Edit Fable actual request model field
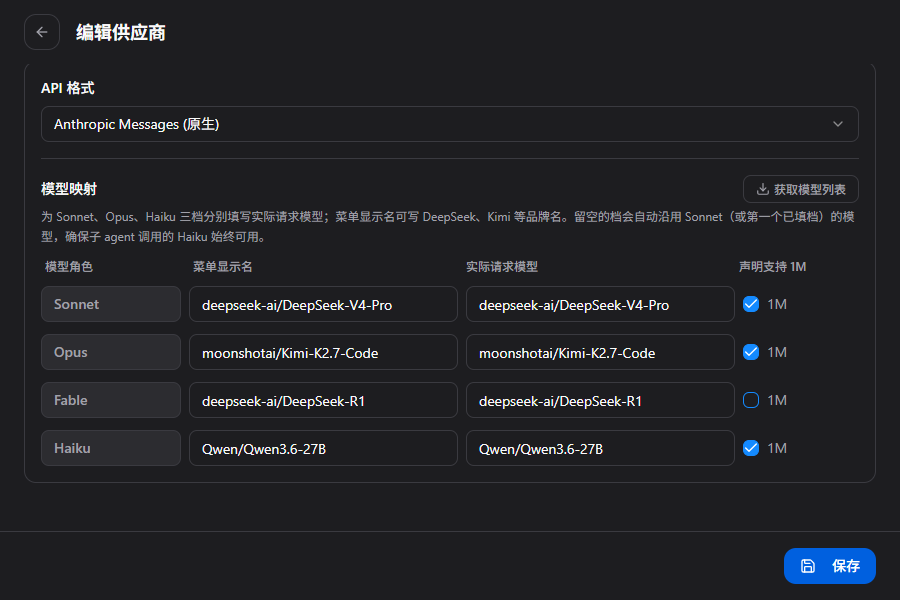 [x=600, y=400]
